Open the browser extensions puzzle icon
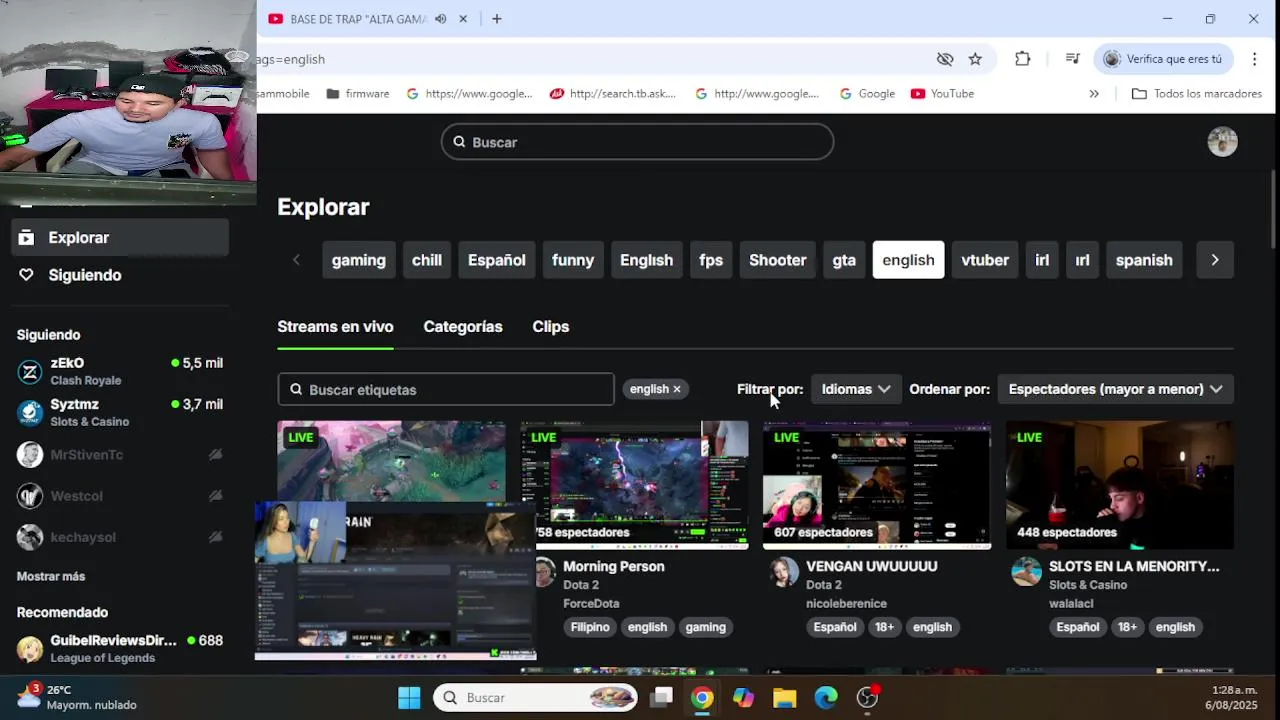 click(x=1022, y=59)
